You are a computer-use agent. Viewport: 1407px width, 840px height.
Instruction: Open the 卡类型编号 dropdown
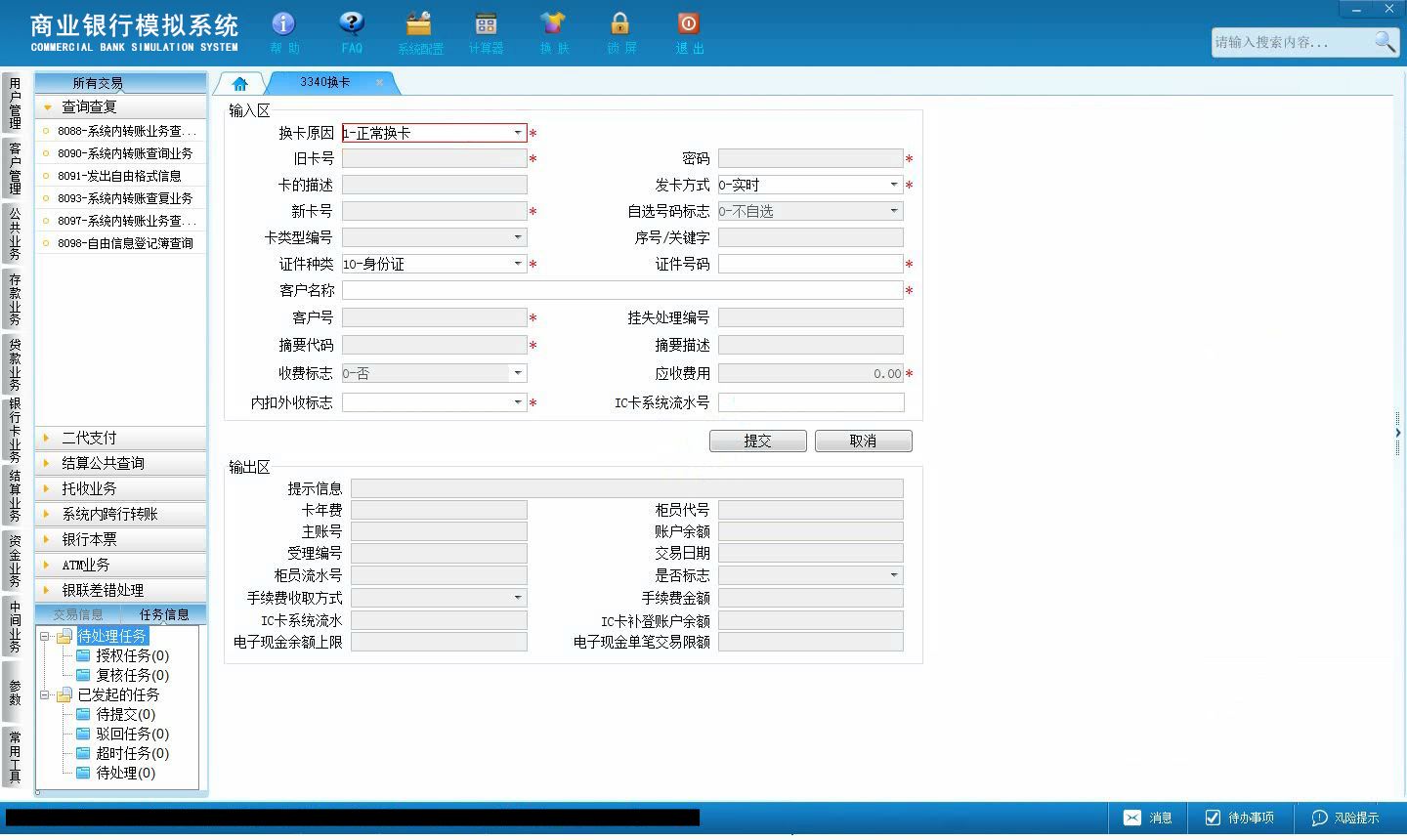[518, 237]
